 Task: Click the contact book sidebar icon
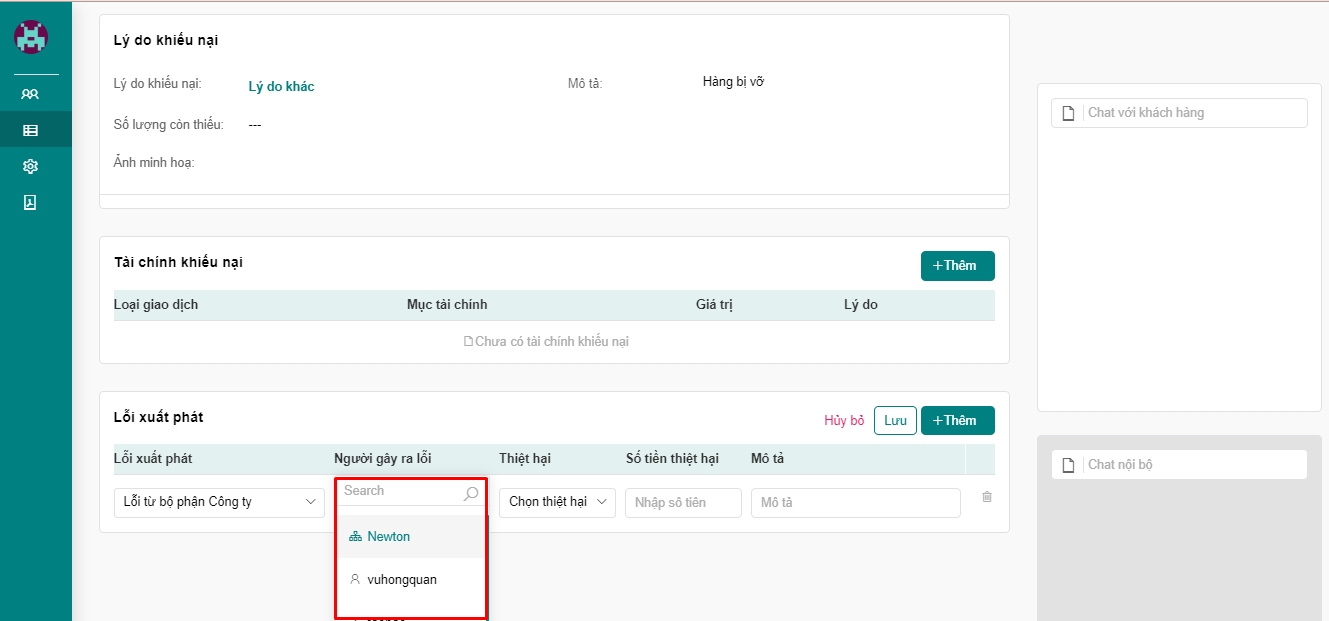pos(30,203)
